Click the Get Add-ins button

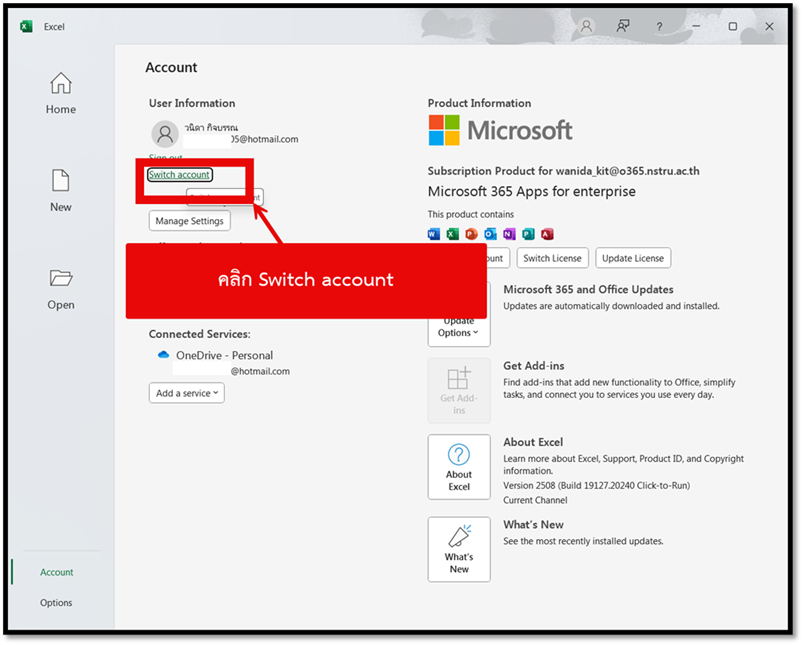click(x=459, y=390)
